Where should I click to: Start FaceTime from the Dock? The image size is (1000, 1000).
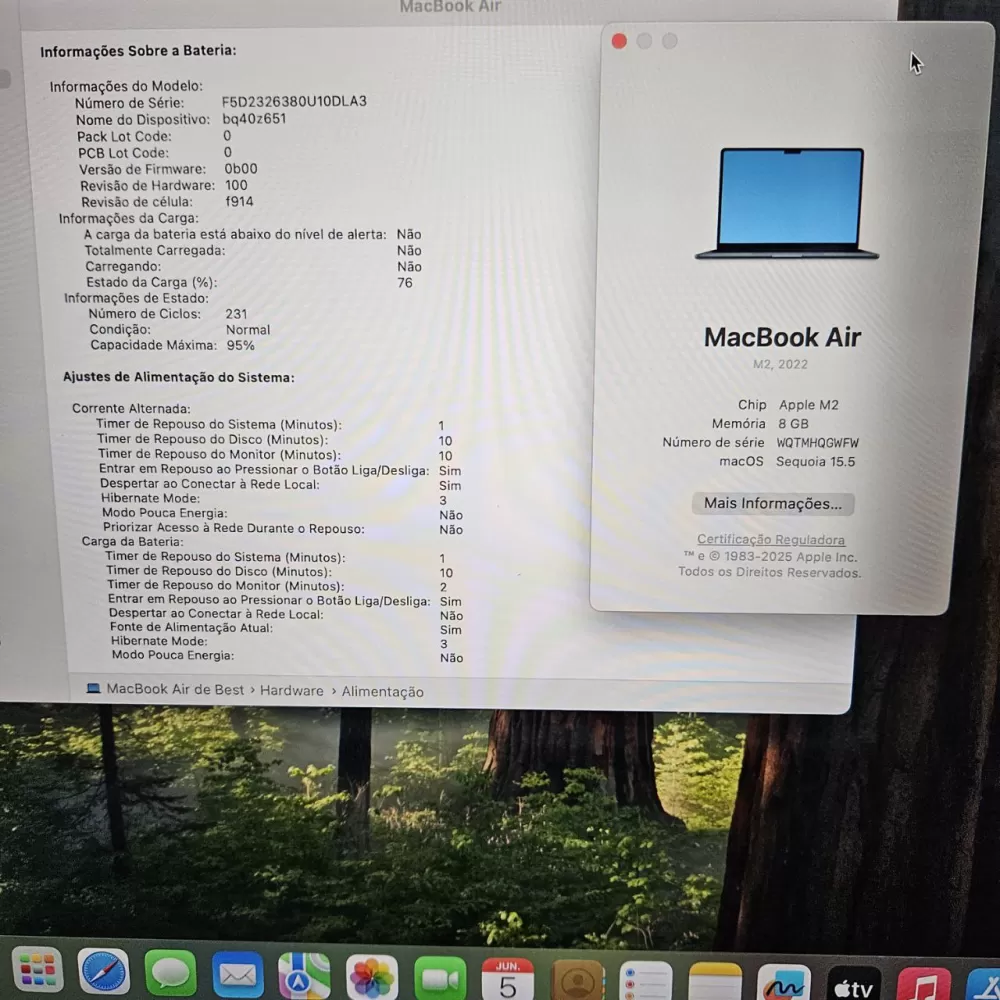440,979
